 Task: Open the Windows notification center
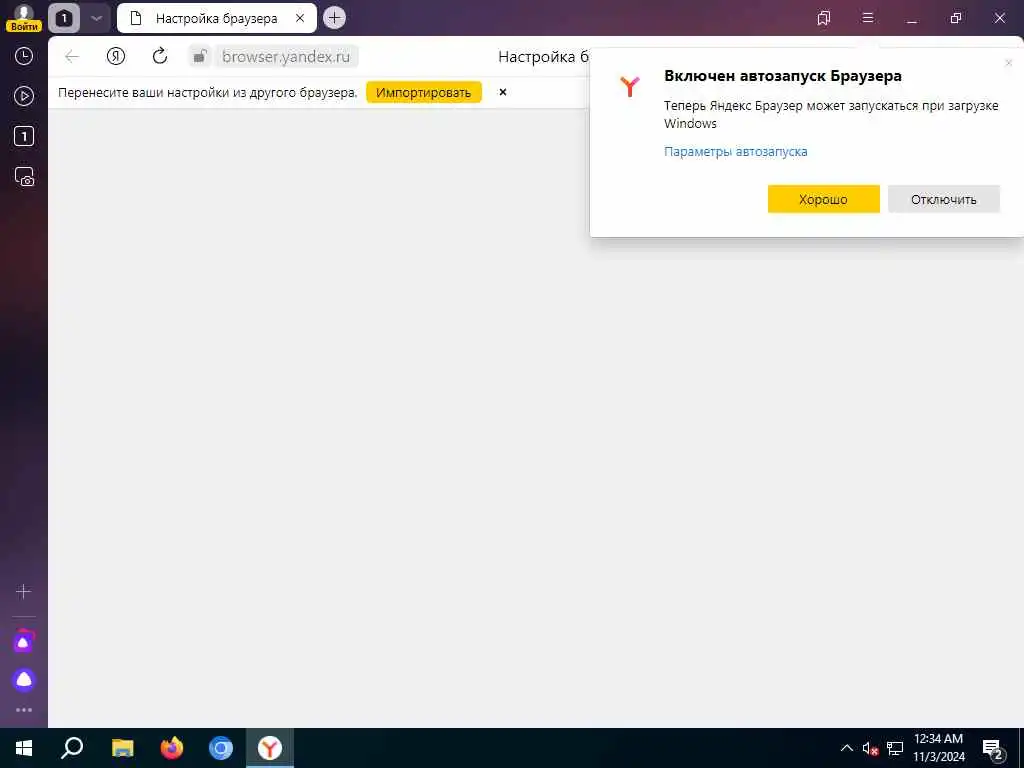[993, 748]
